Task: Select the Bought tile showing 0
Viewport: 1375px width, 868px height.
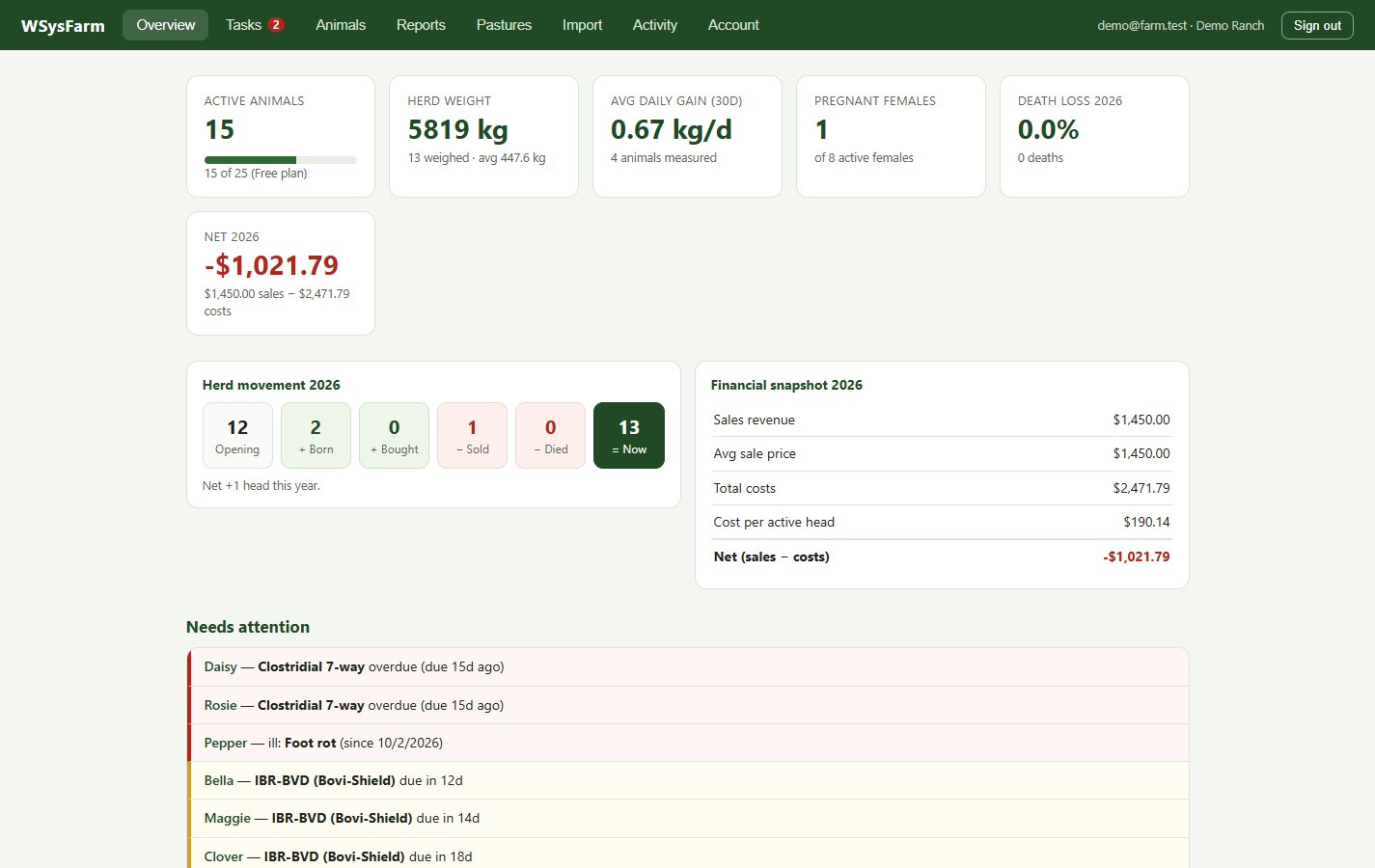Action: pyautogui.click(x=394, y=436)
